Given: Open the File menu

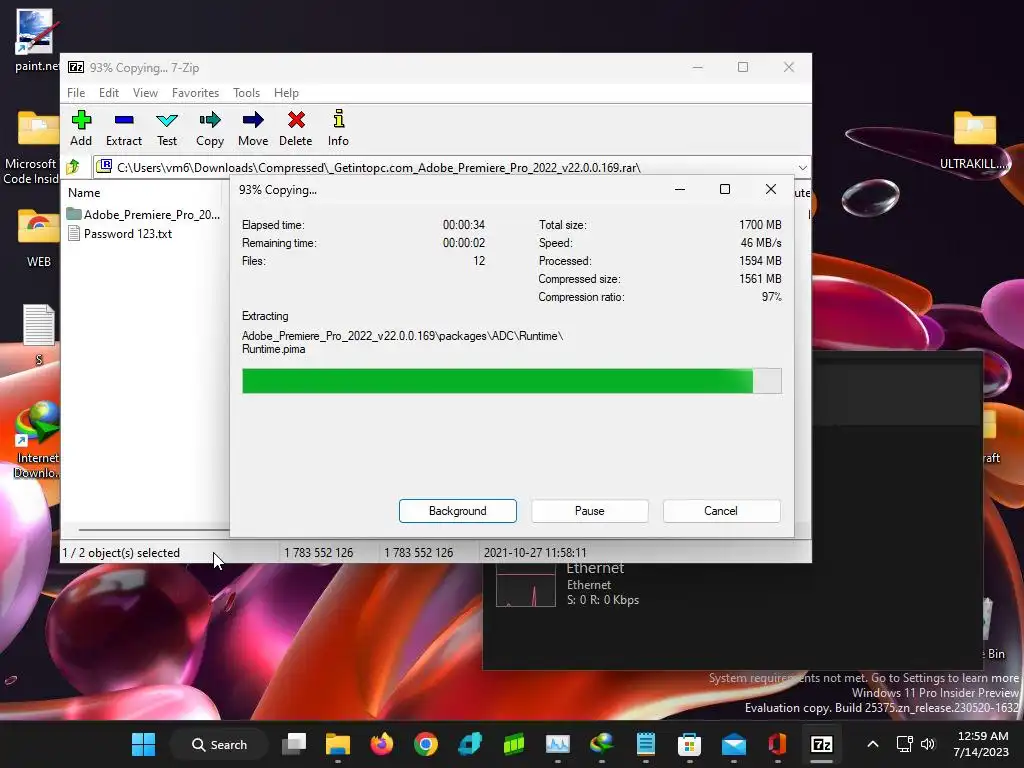Looking at the screenshot, I should pyautogui.click(x=76, y=93).
